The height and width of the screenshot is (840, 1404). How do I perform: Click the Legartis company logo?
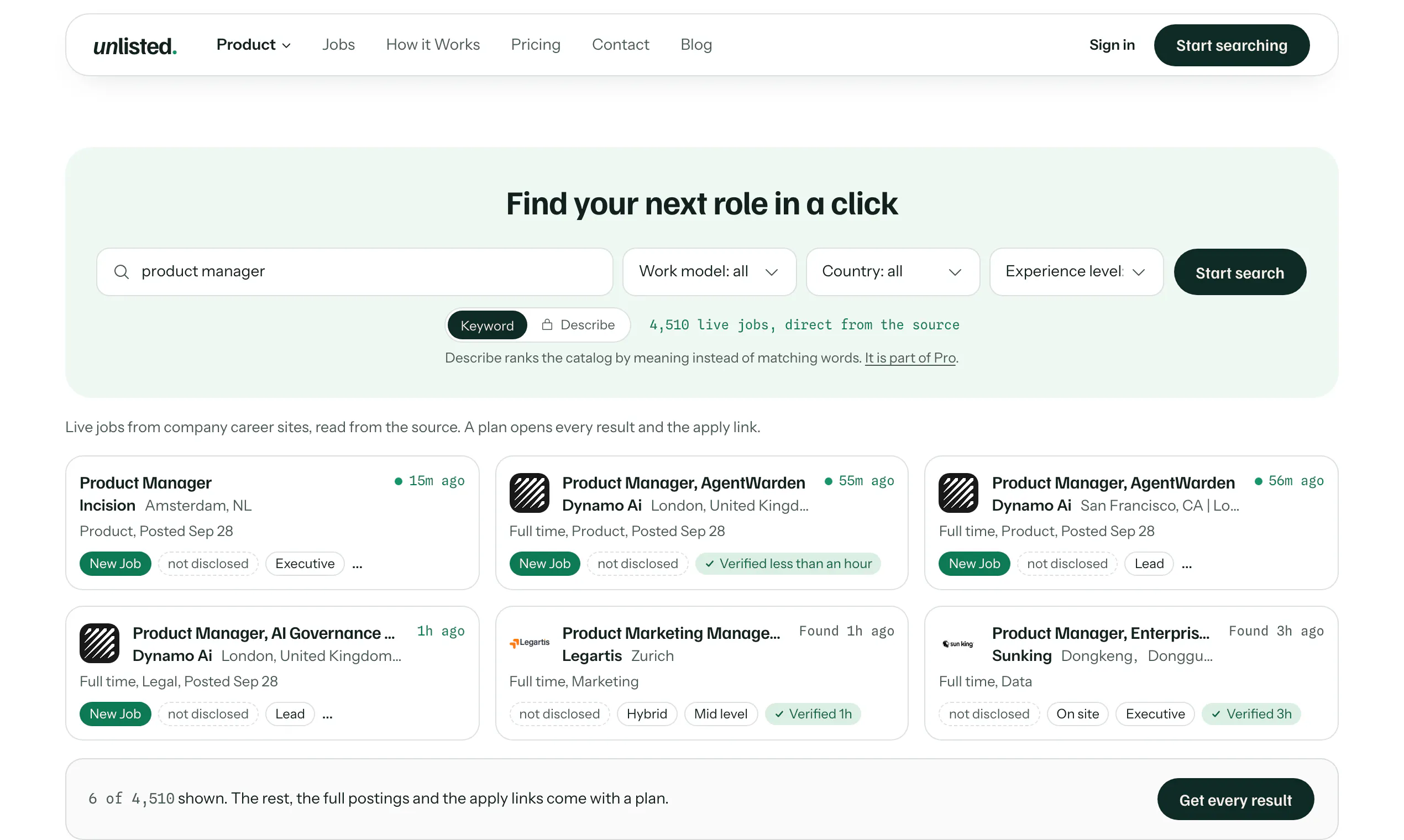[x=530, y=643]
